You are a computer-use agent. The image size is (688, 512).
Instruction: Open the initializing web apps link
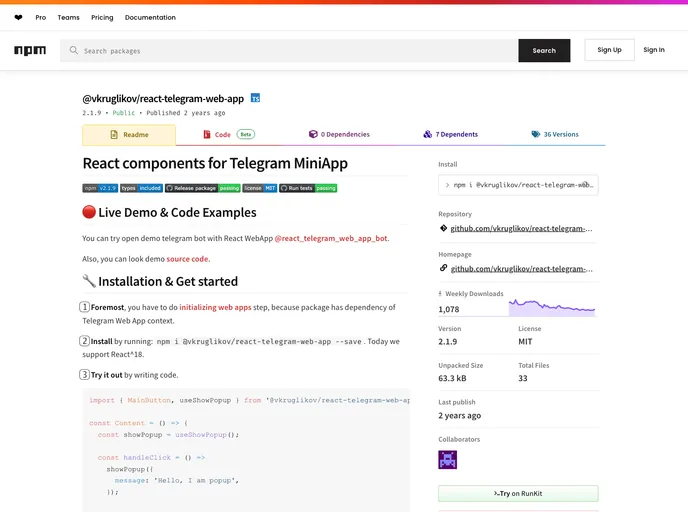click(215, 307)
